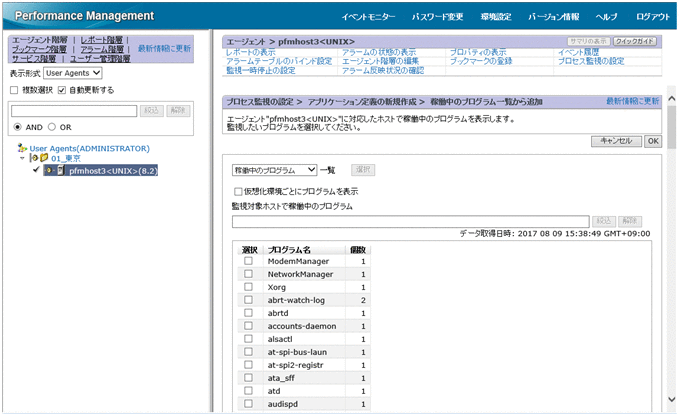This screenshot has height=417, width=680.
Task: Tick the Xorg program checkbox
Action: click(248, 287)
